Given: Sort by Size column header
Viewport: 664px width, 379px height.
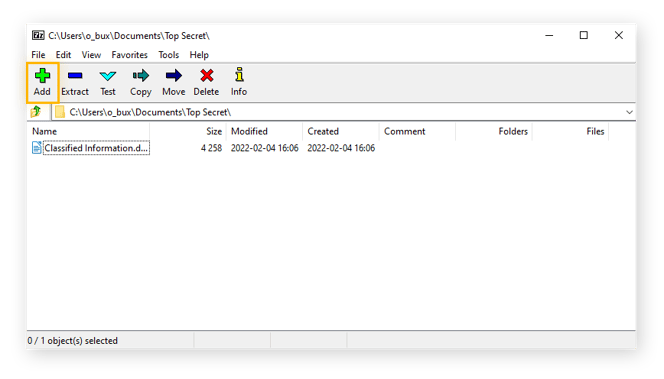Looking at the screenshot, I should 188,131.
